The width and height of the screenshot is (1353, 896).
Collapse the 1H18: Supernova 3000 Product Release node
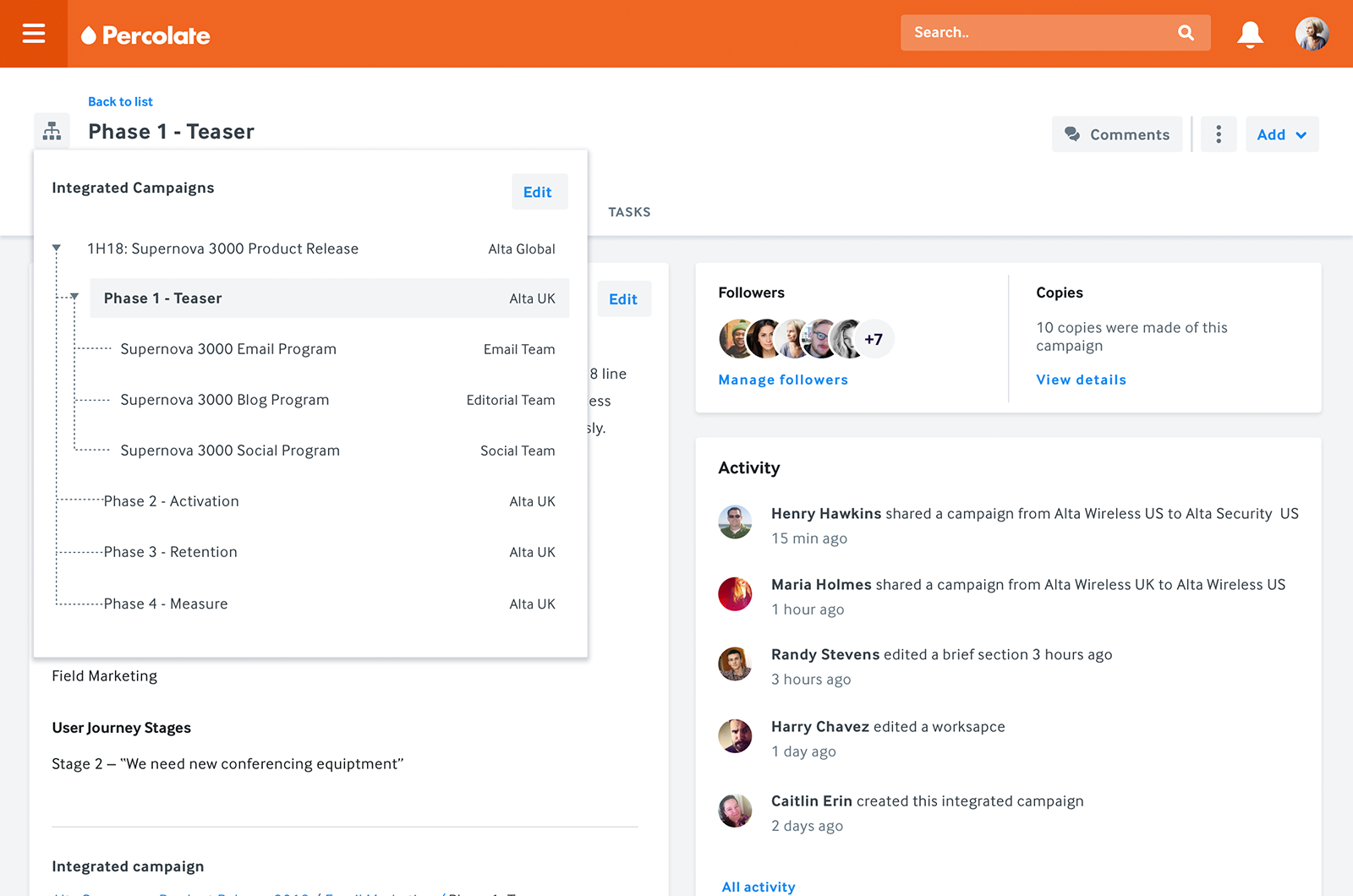pyautogui.click(x=57, y=249)
